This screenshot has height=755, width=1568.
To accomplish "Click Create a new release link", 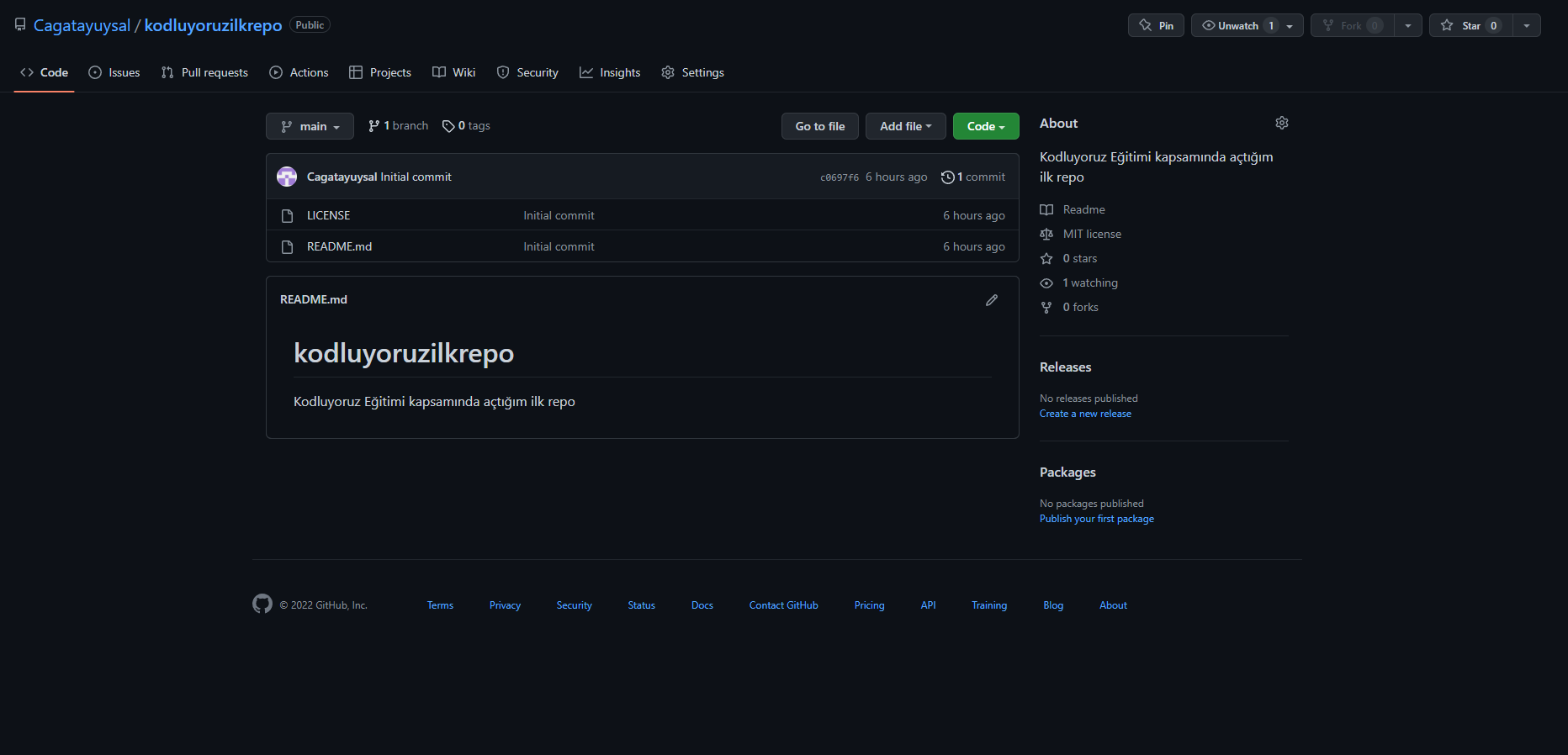I will tap(1085, 414).
